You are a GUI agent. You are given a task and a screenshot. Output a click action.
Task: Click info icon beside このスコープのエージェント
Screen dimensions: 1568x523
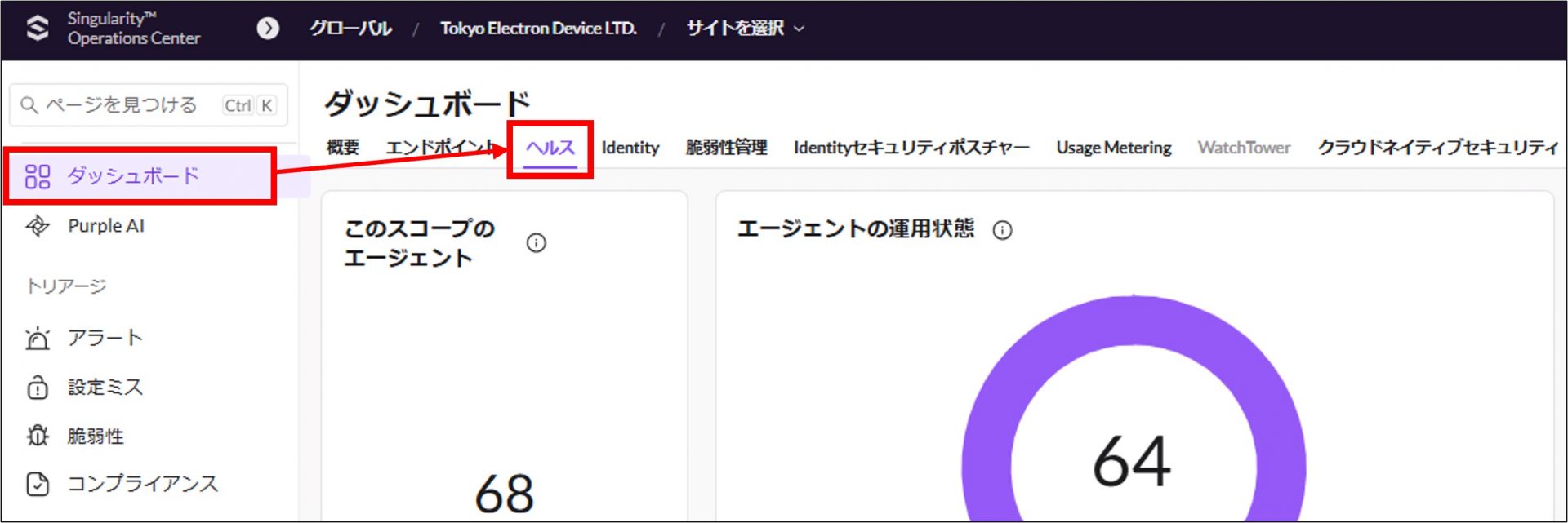(x=536, y=243)
